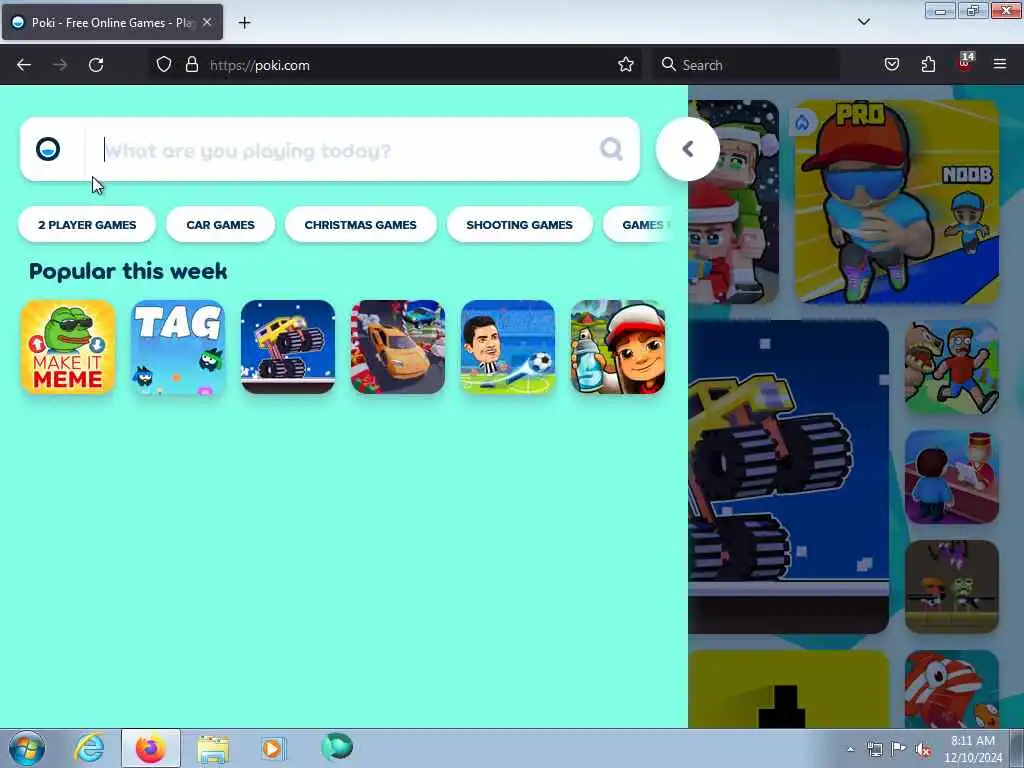Open Windows Explorer folder from taskbar
Screen dimensions: 1024x768
point(213,748)
